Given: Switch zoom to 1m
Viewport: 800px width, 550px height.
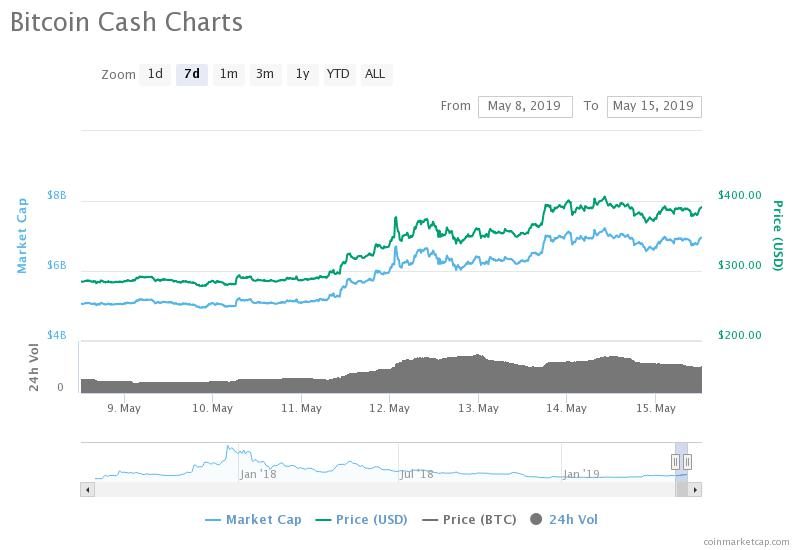Looking at the screenshot, I should pos(229,74).
